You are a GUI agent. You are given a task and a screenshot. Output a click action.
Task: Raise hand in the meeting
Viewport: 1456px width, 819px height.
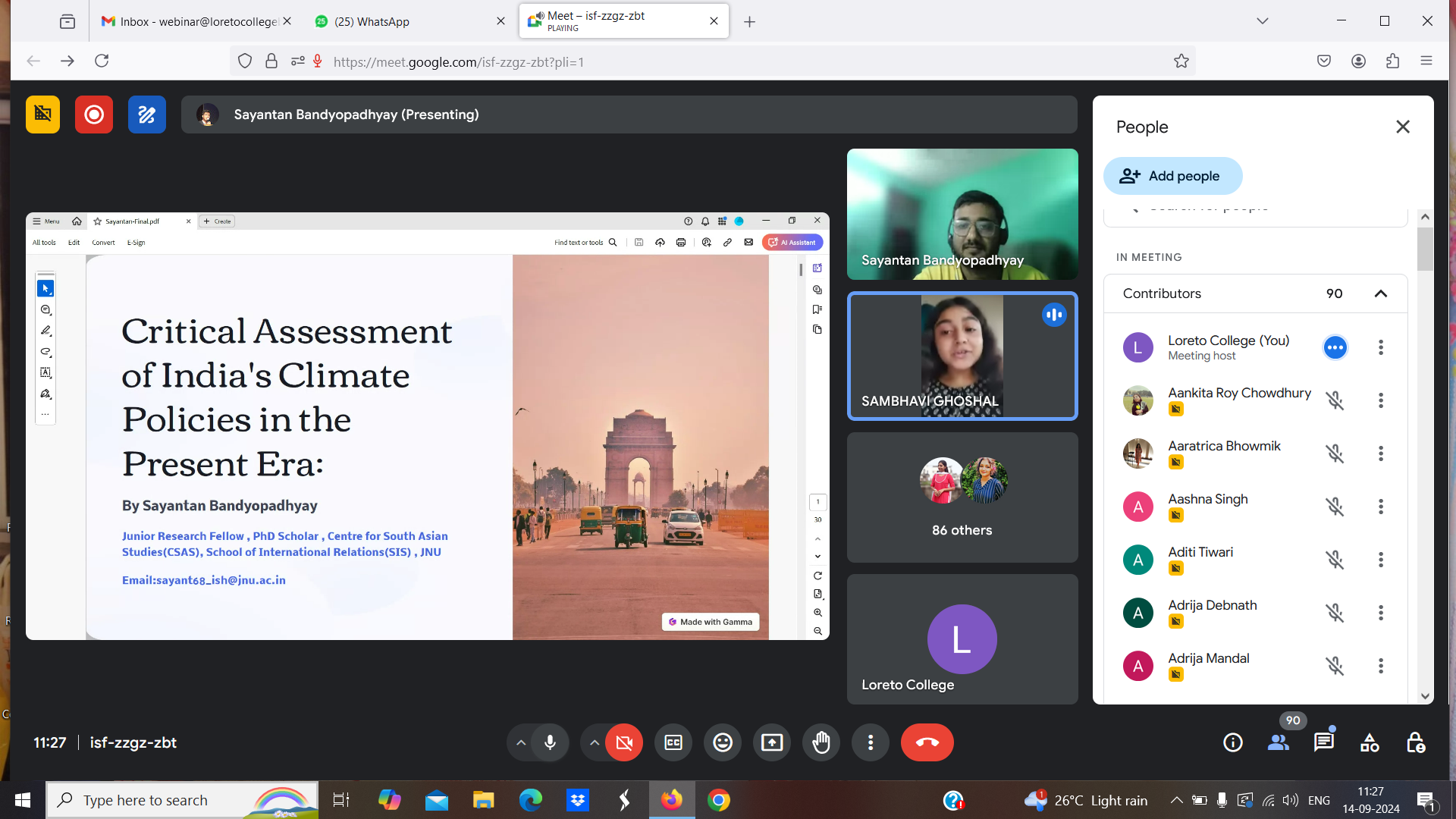(x=821, y=742)
